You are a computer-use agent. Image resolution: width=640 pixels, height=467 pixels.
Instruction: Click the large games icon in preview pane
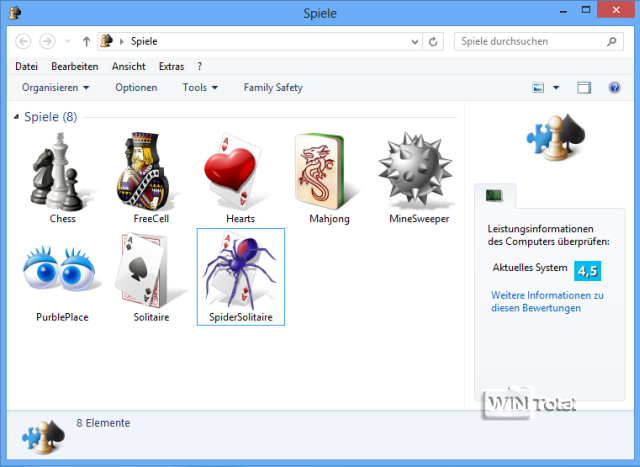[556, 136]
